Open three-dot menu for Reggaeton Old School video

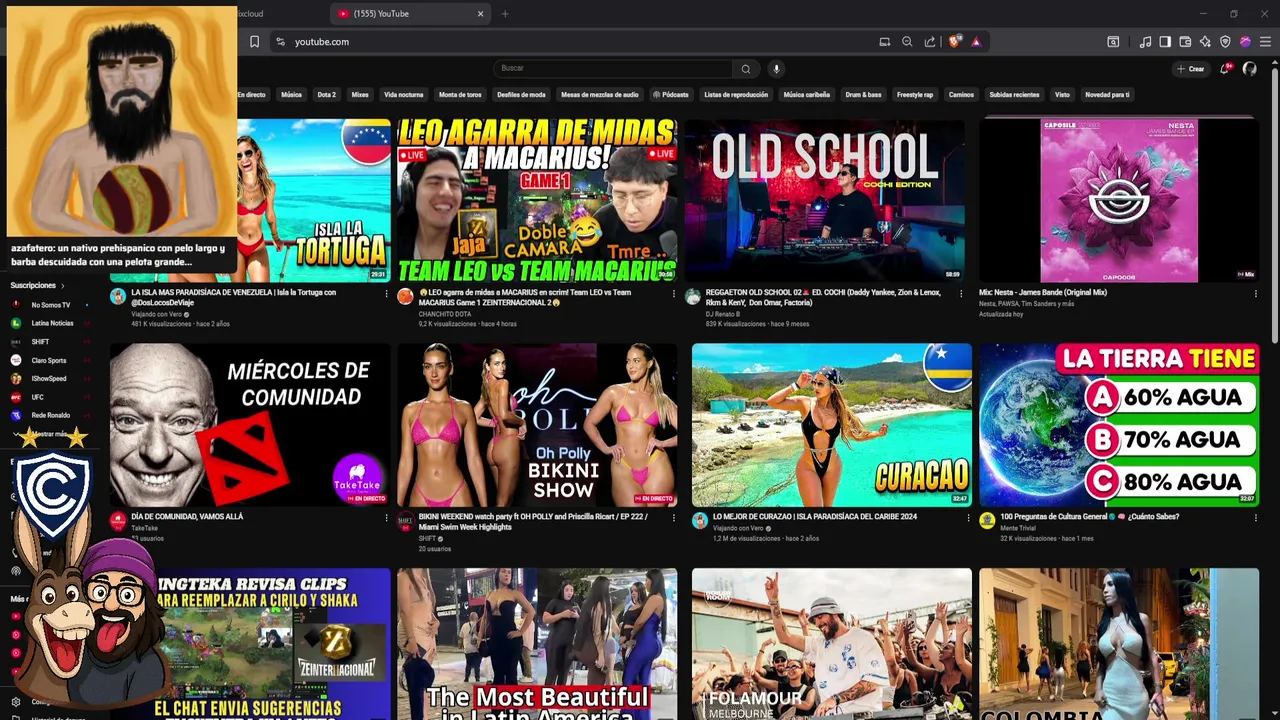pos(961,294)
